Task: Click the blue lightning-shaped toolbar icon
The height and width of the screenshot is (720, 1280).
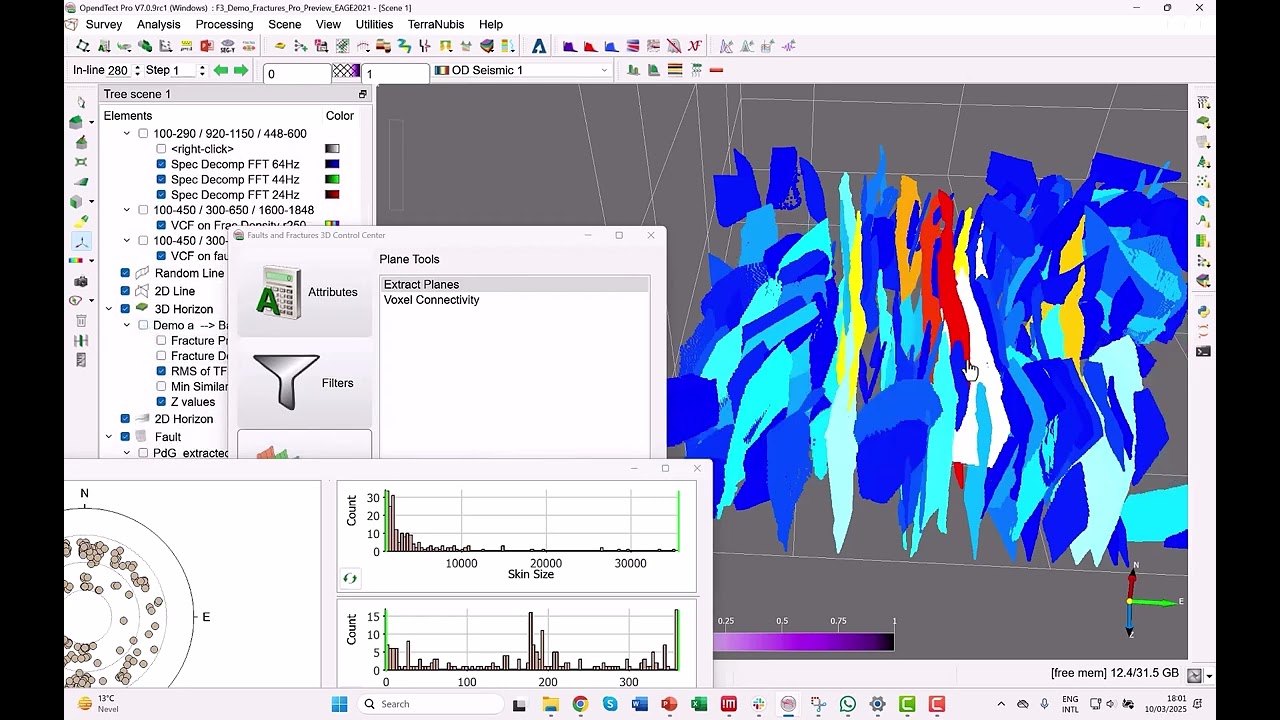Action: (x=404, y=46)
